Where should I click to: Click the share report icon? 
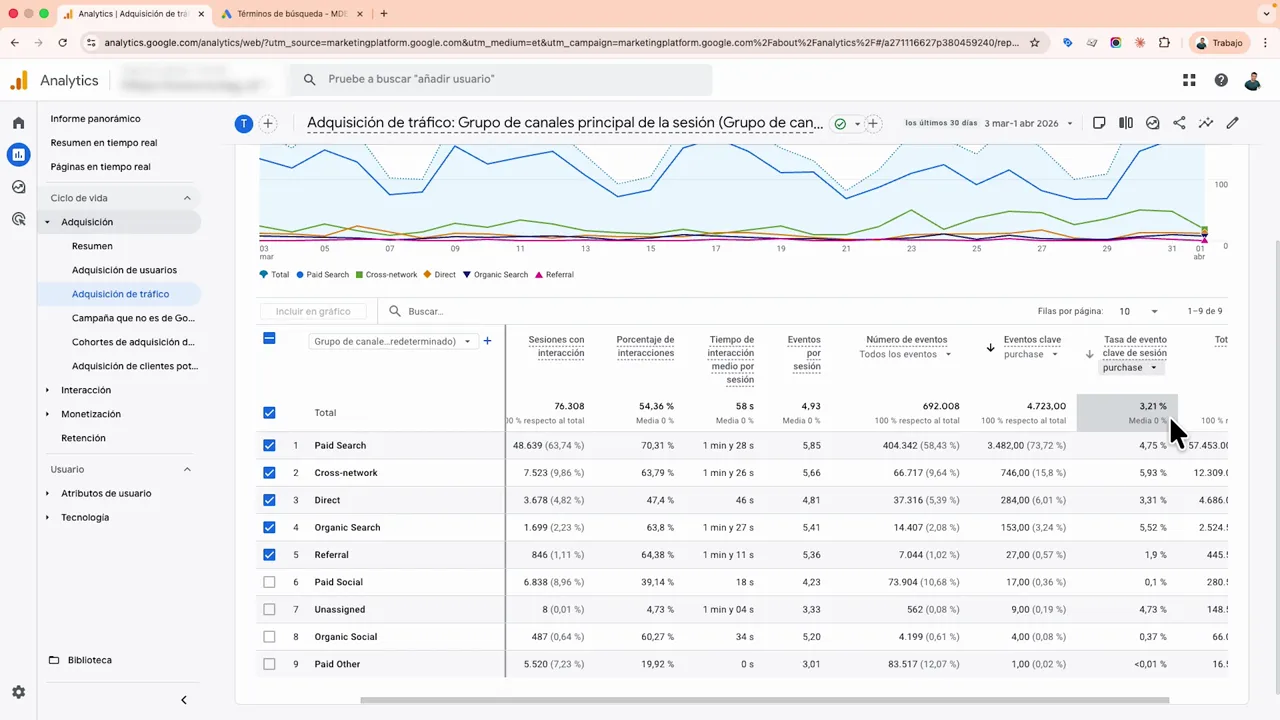(1179, 123)
